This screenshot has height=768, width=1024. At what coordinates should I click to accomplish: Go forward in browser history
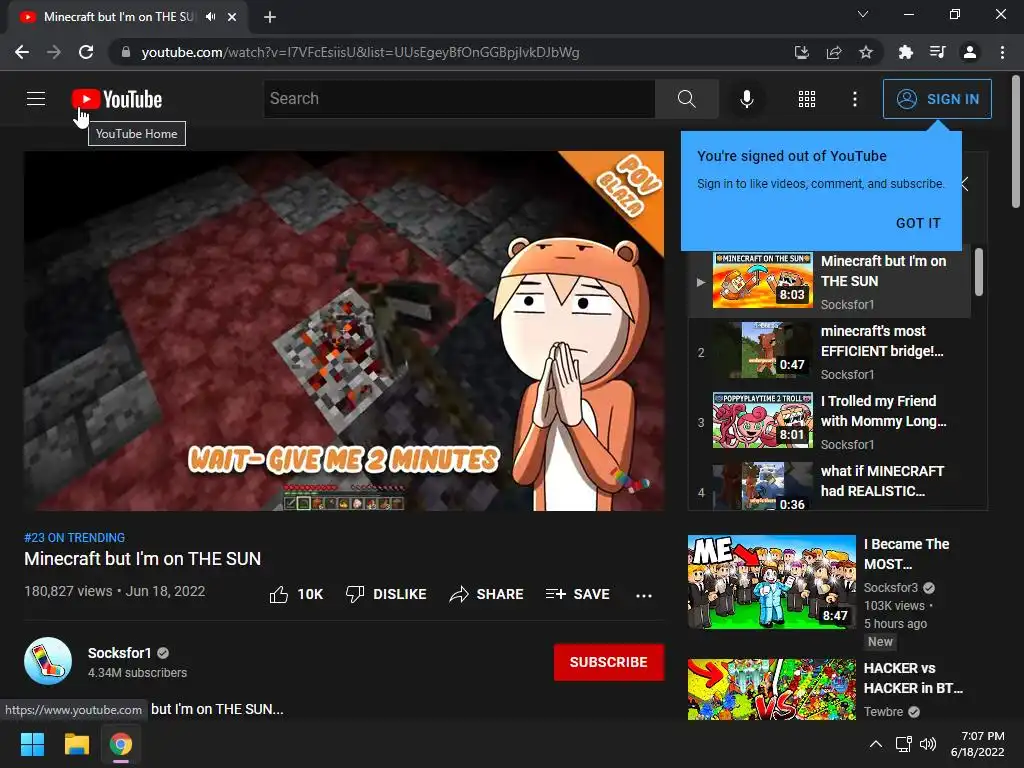pyautogui.click(x=54, y=52)
